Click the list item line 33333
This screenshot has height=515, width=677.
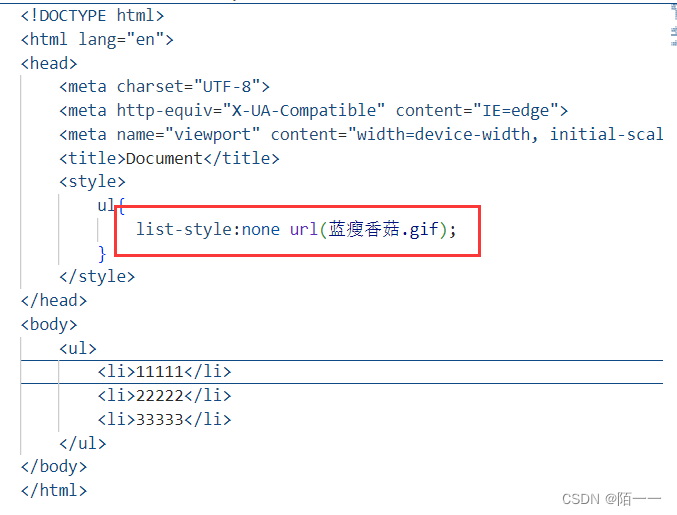click(165, 419)
